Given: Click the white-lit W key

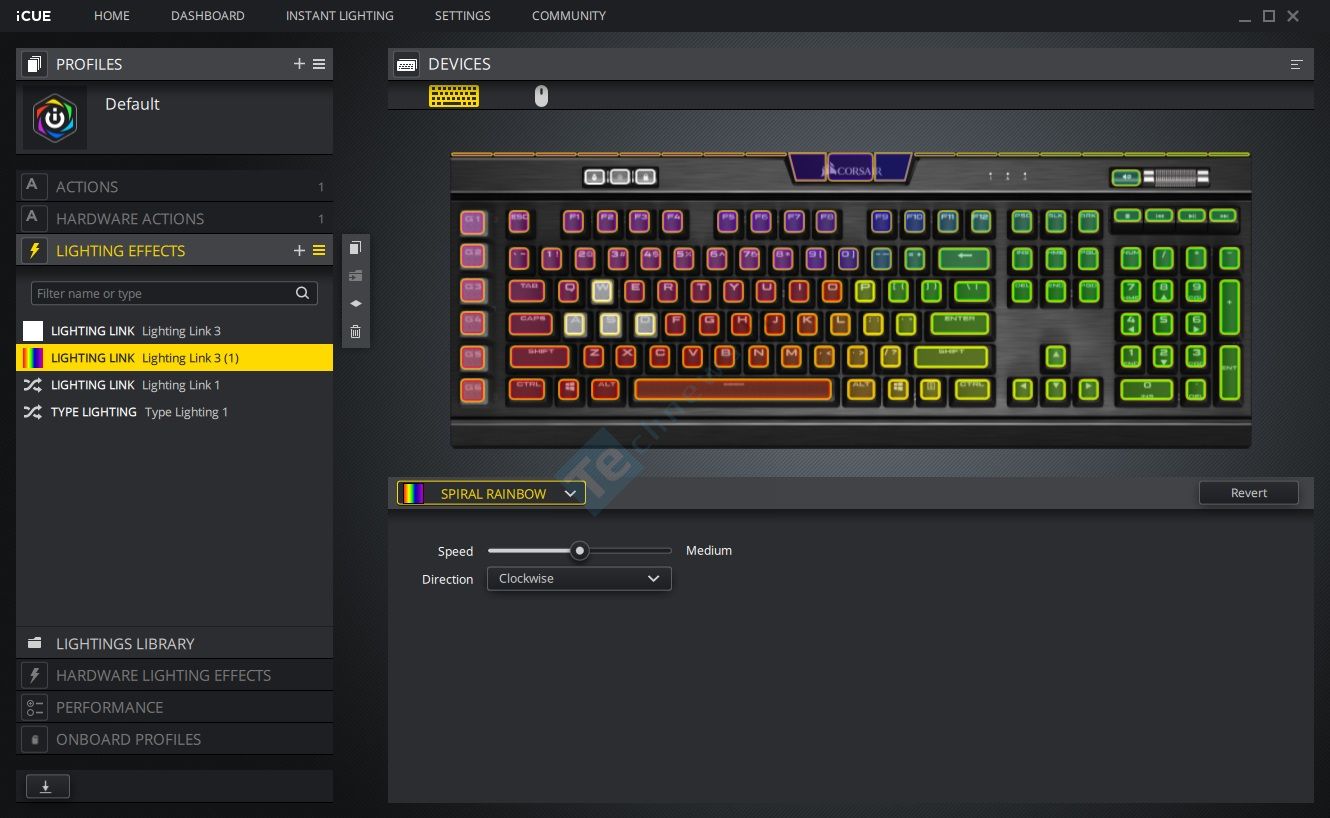Looking at the screenshot, I should (602, 291).
